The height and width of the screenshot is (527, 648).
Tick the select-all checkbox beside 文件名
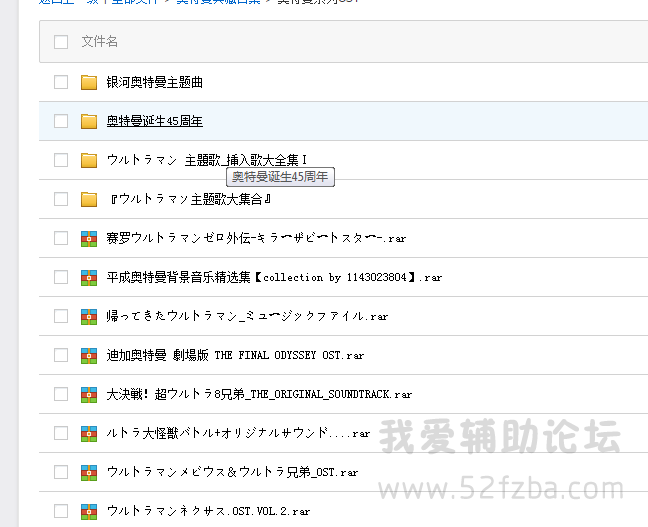coord(61,42)
